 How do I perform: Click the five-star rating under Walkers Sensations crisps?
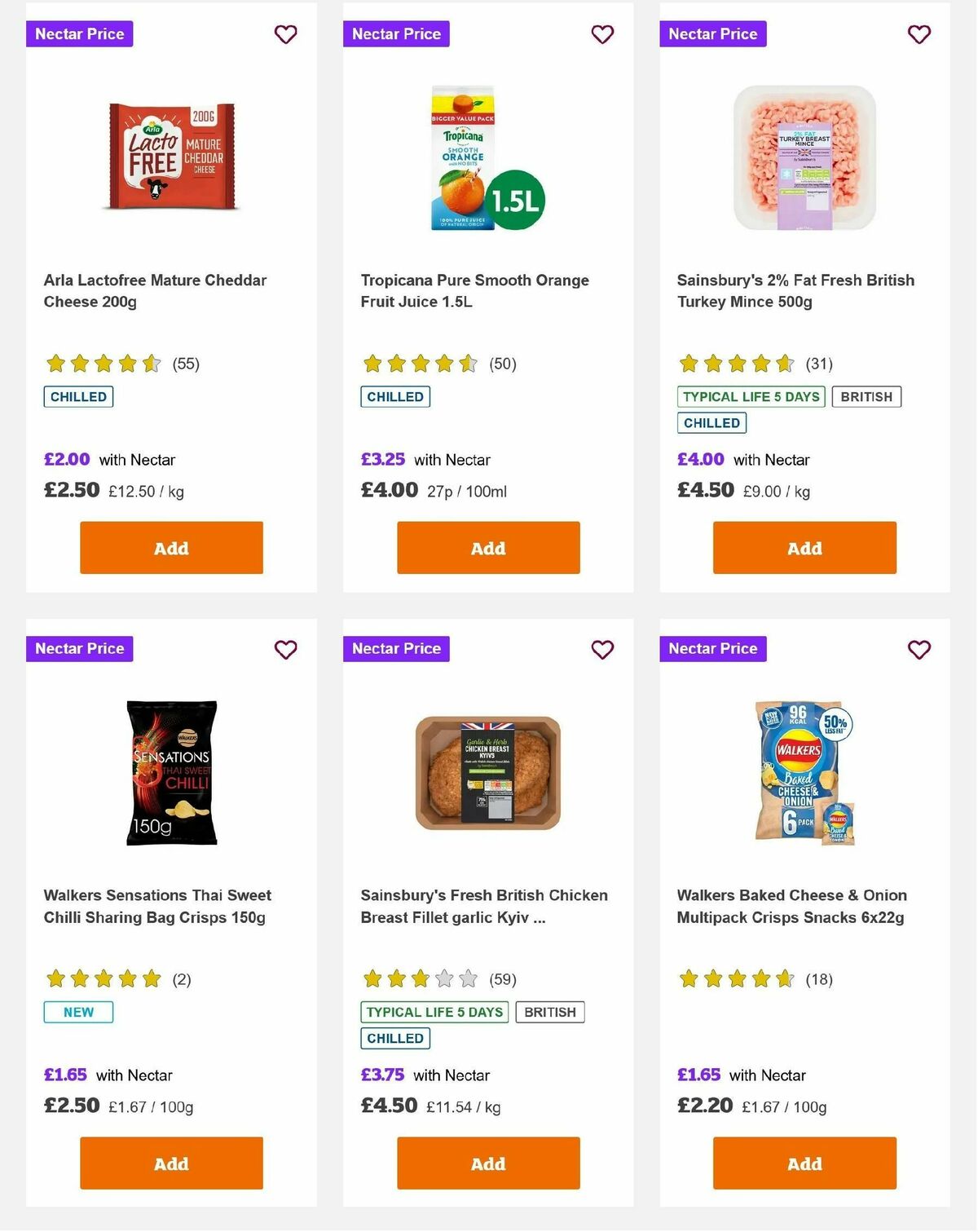pos(104,979)
